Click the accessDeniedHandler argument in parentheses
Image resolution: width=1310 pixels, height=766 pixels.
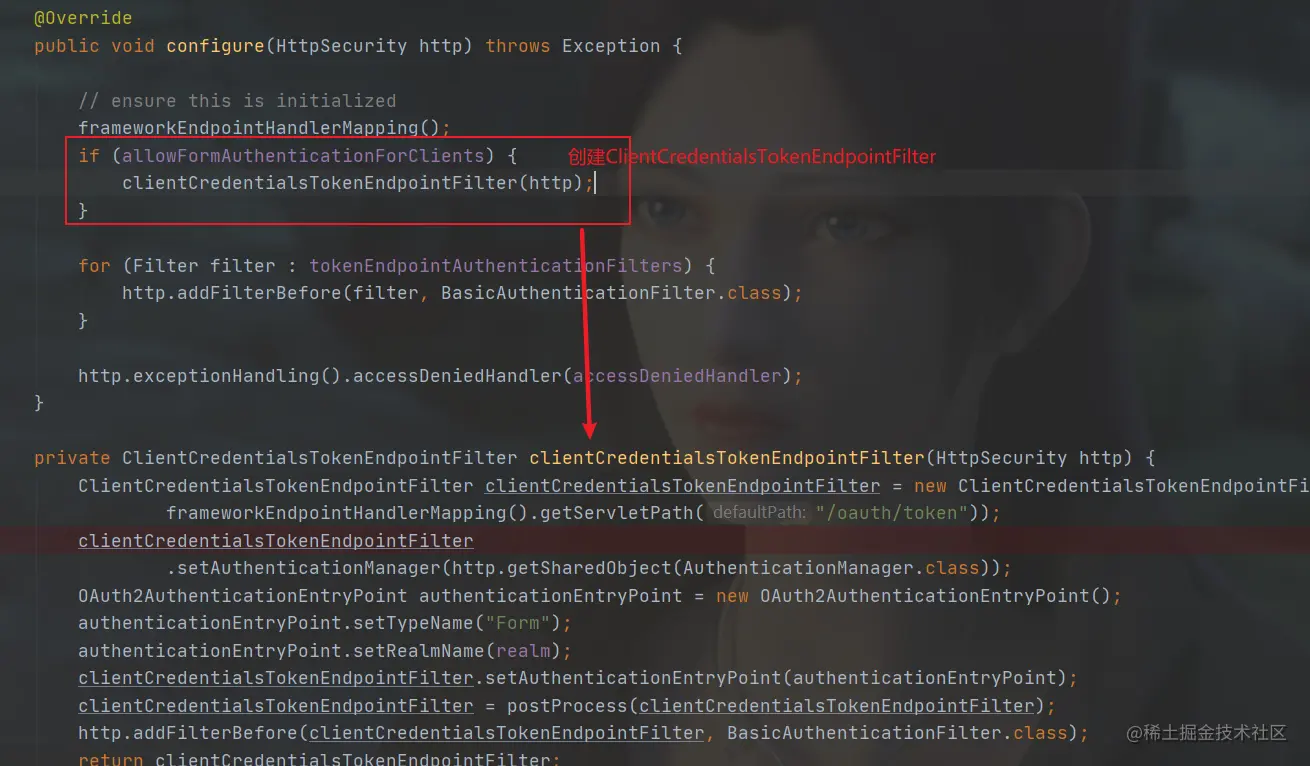point(677,376)
